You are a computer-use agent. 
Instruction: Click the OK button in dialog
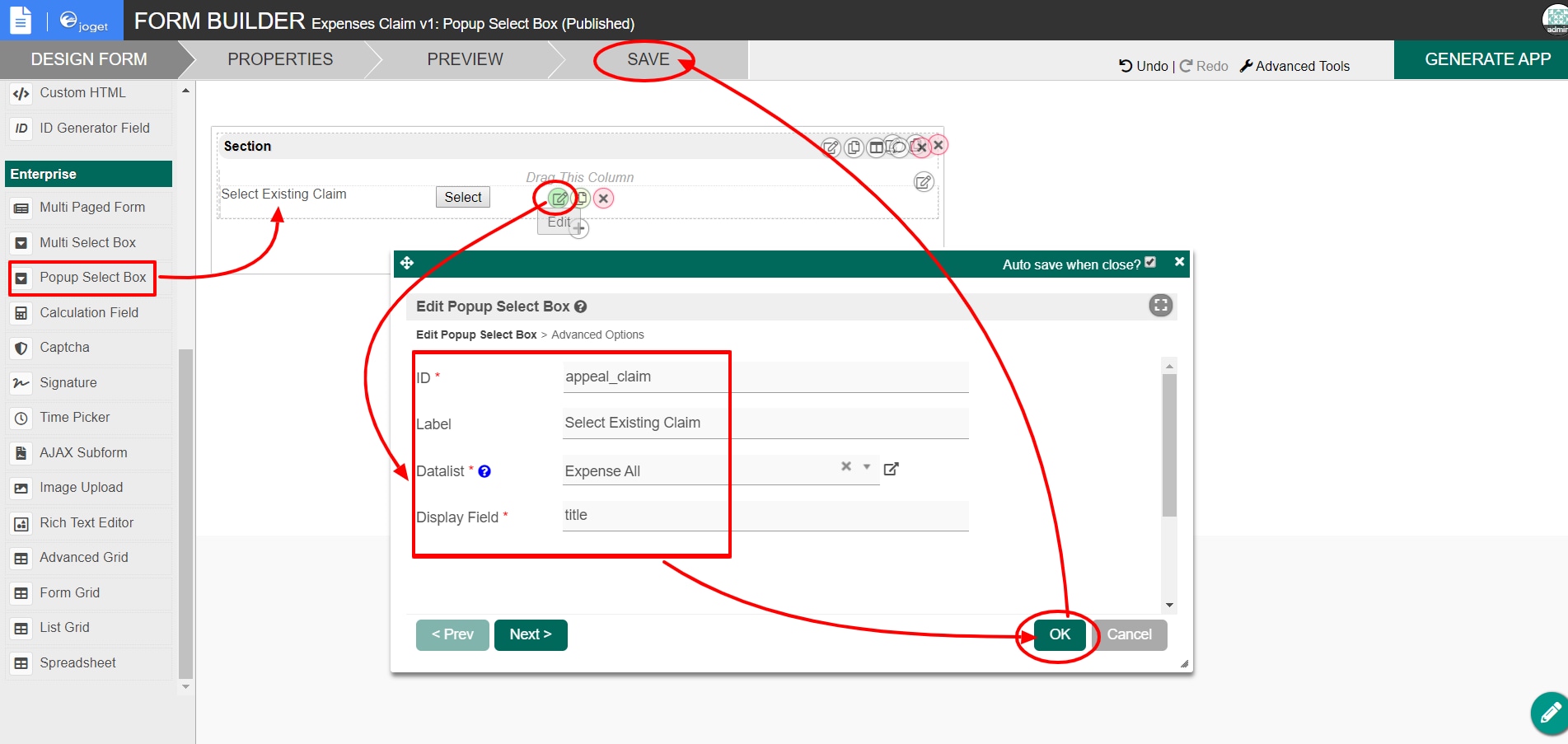point(1060,634)
